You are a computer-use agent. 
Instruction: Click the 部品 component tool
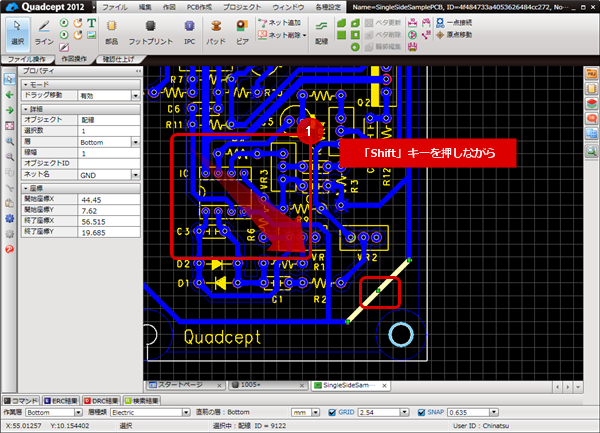pyautogui.click(x=111, y=33)
